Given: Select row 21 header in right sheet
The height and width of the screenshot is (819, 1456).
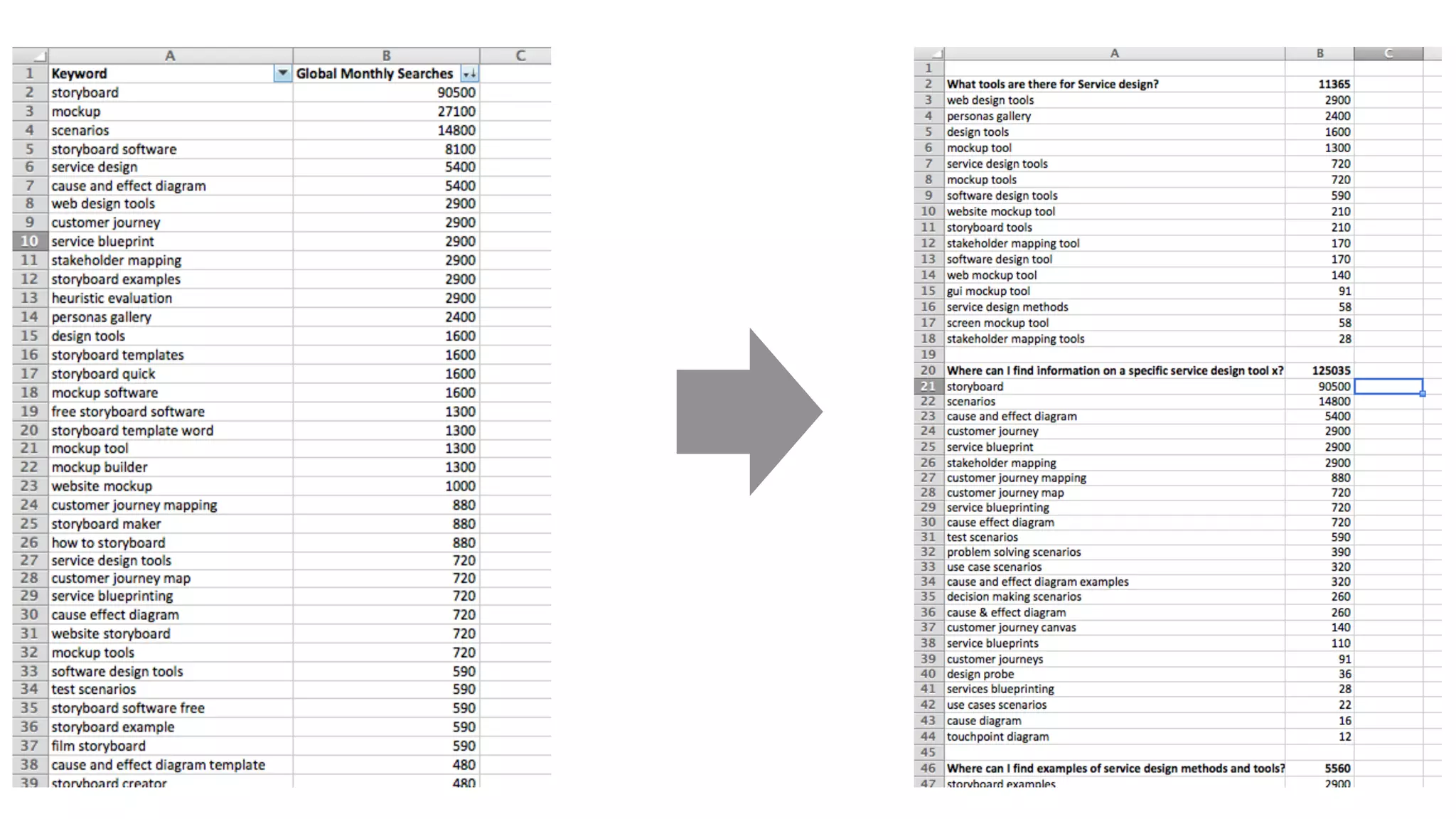Looking at the screenshot, I should coord(928,386).
